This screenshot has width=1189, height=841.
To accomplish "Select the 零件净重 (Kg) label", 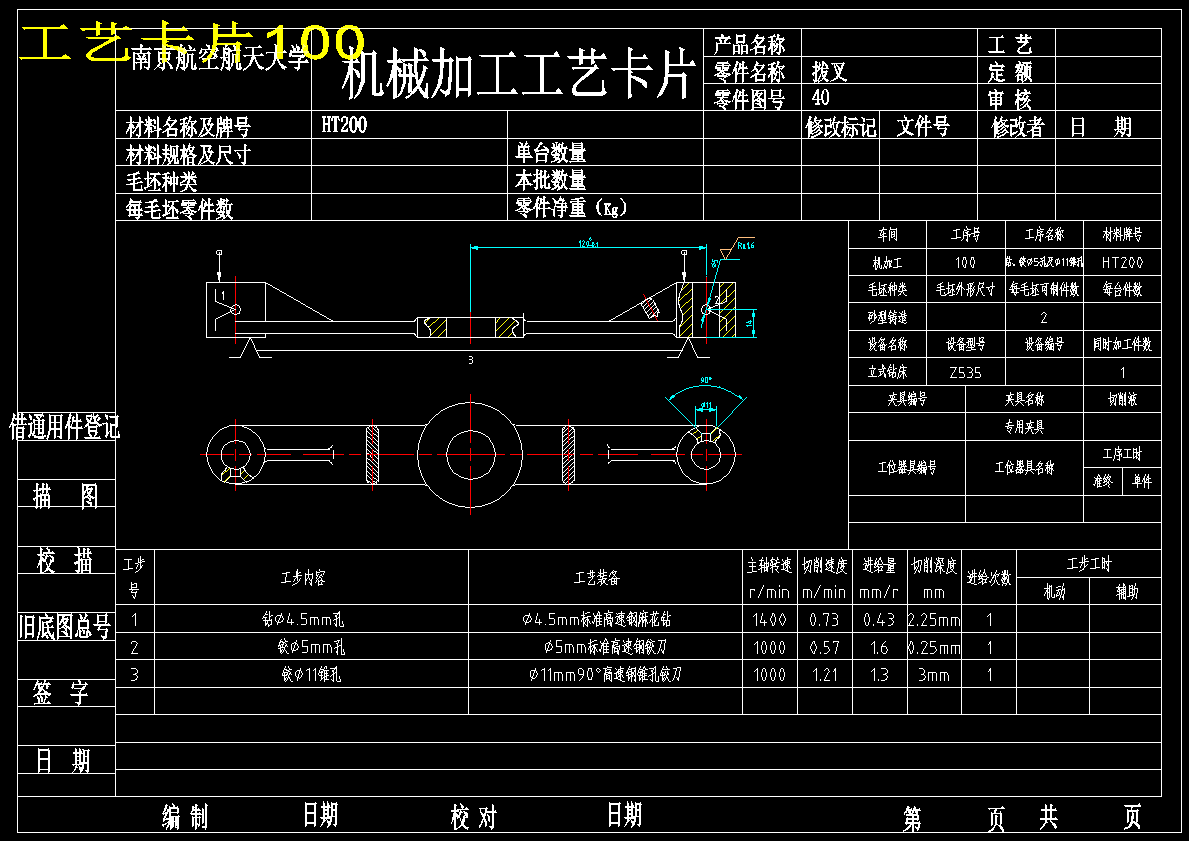I will (x=571, y=207).
